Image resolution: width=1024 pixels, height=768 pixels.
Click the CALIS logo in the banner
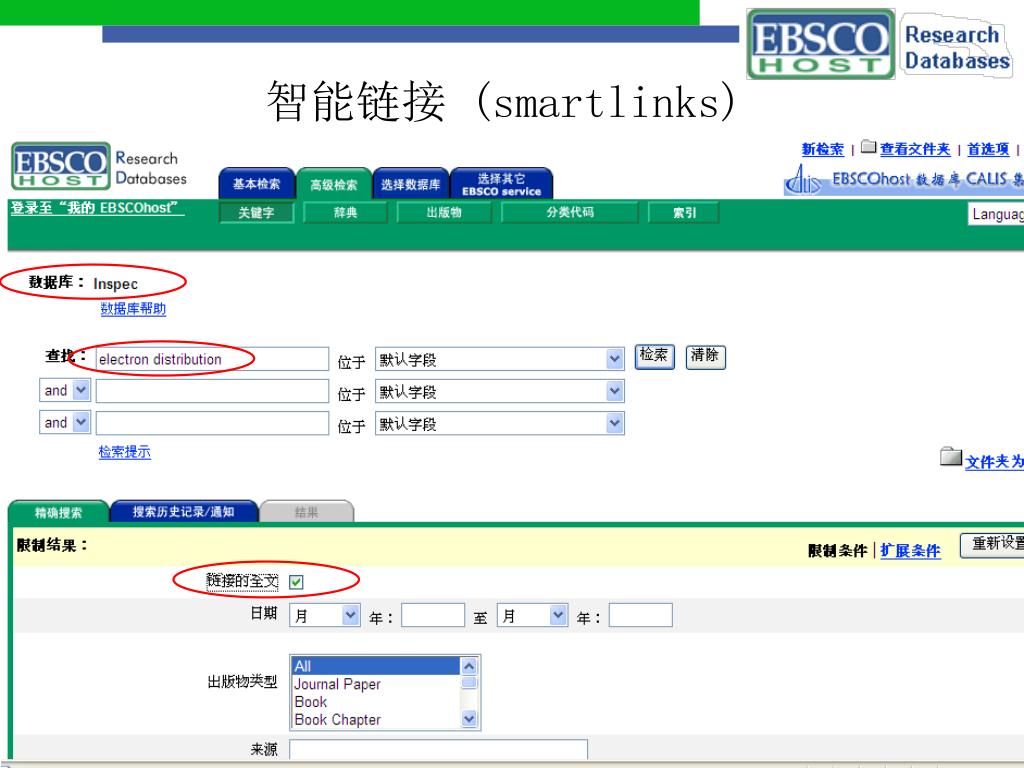(803, 180)
